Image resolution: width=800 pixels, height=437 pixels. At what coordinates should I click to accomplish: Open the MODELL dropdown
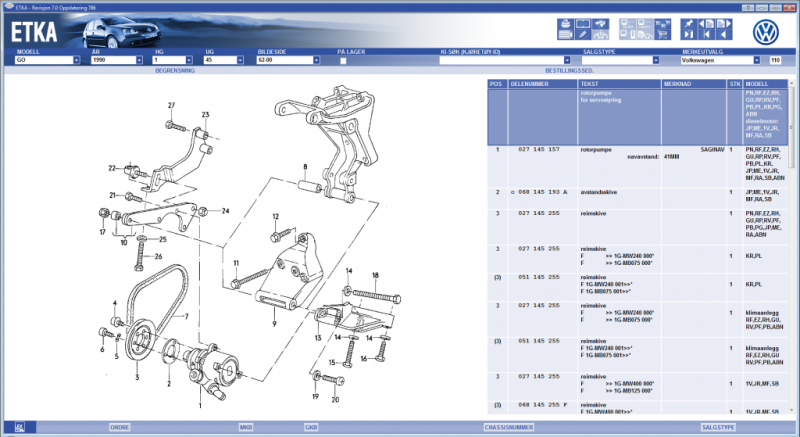point(76,61)
